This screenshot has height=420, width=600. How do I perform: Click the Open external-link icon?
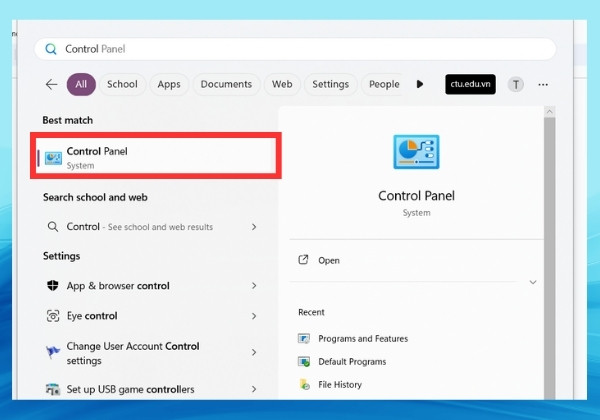coord(303,260)
